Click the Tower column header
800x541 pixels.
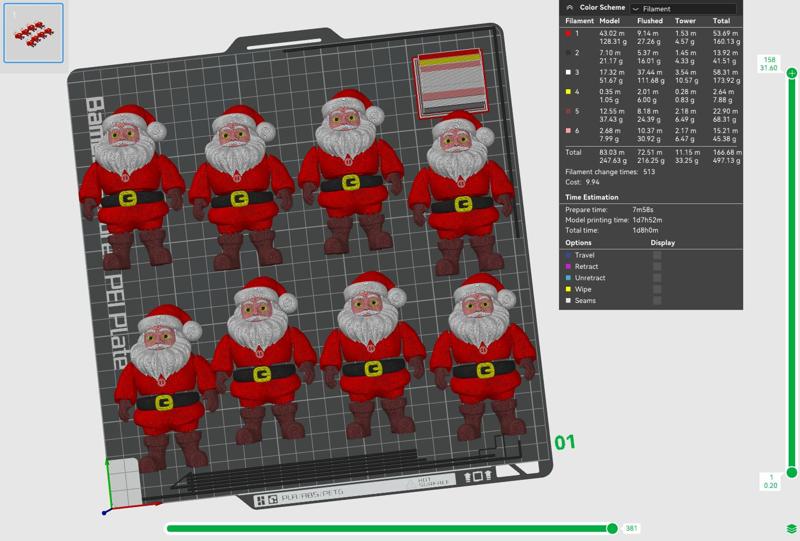(685, 21)
